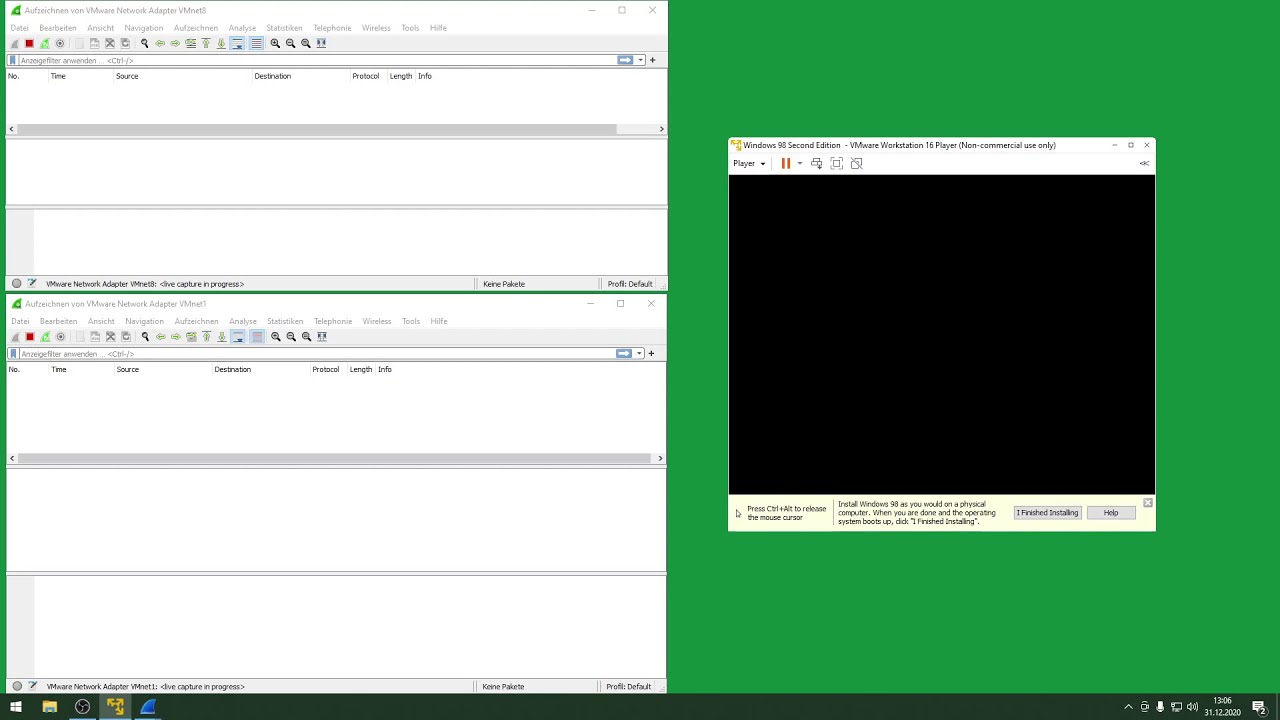Viewport: 1280px width, 720px height.
Task: Open filter bookmarks in VMnet1 window
Action: (x=13, y=353)
